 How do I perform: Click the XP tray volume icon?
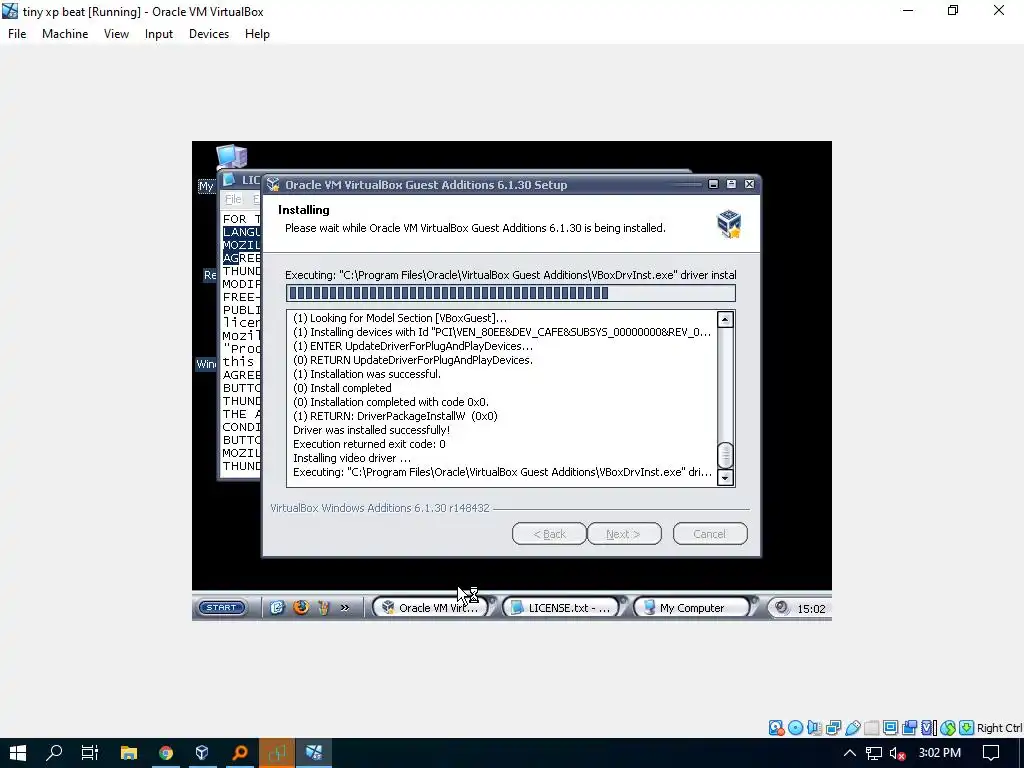(781, 608)
